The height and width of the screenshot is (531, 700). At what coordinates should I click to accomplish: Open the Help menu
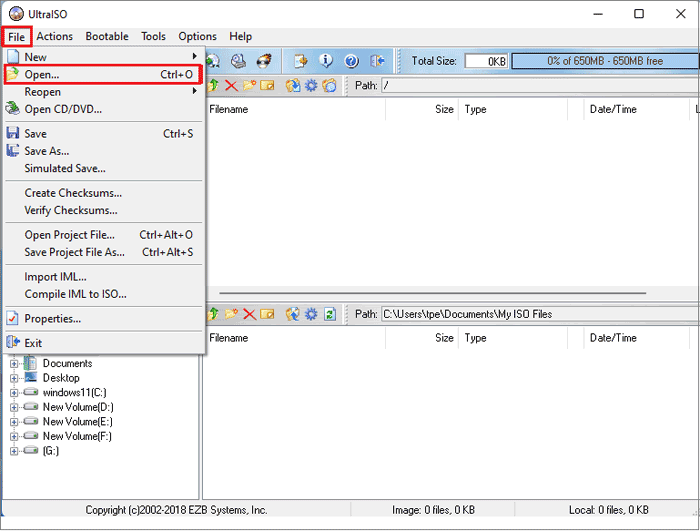[241, 36]
